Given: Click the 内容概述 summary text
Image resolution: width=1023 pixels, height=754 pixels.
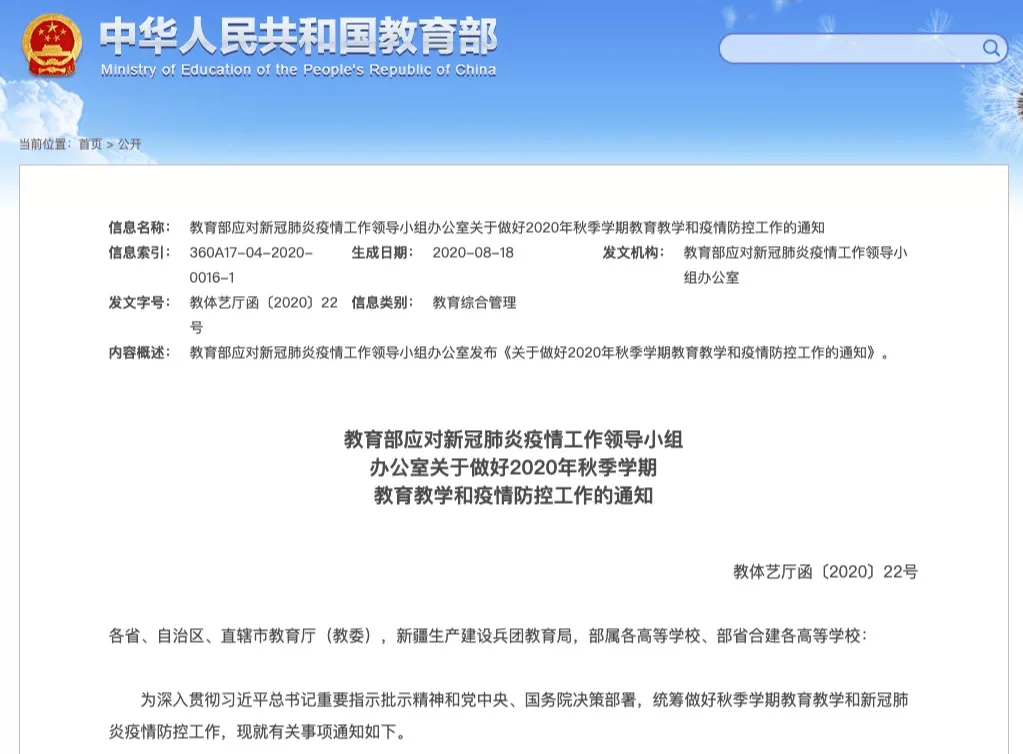Looking at the screenshot, I should (x=538, y=352).
